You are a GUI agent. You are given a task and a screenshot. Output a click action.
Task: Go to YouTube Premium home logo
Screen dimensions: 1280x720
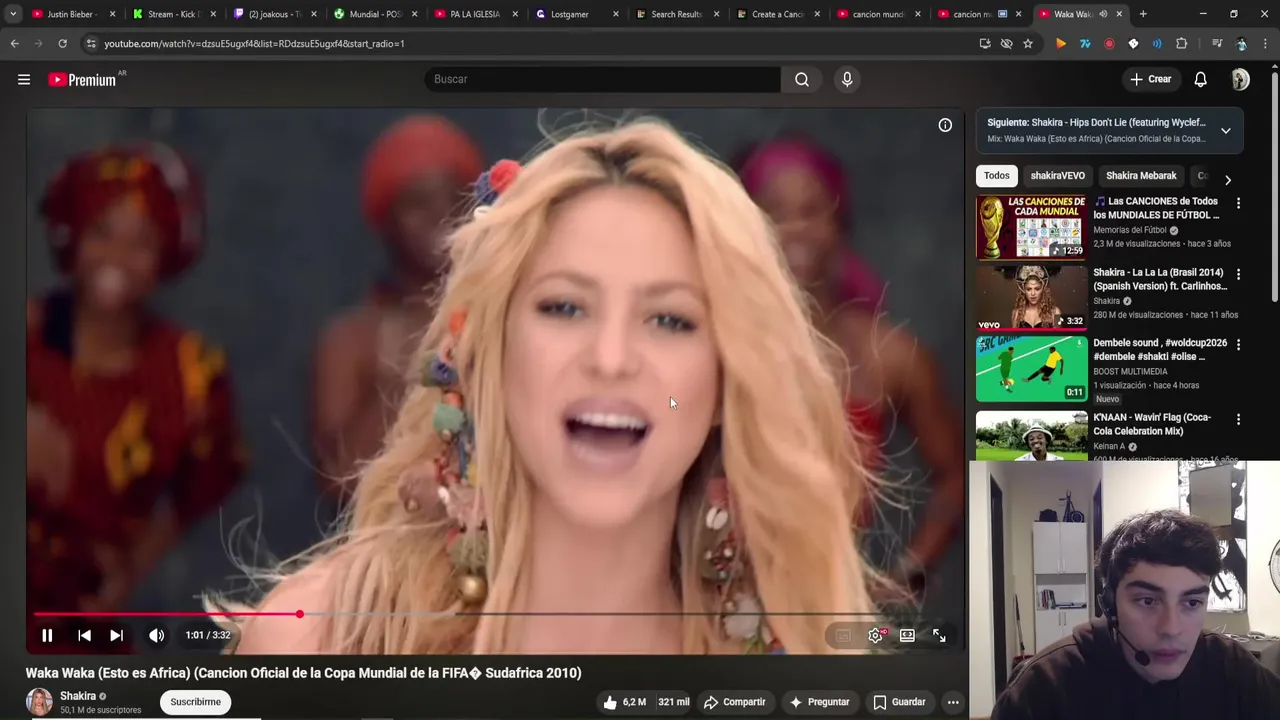[x=82, y=79]
